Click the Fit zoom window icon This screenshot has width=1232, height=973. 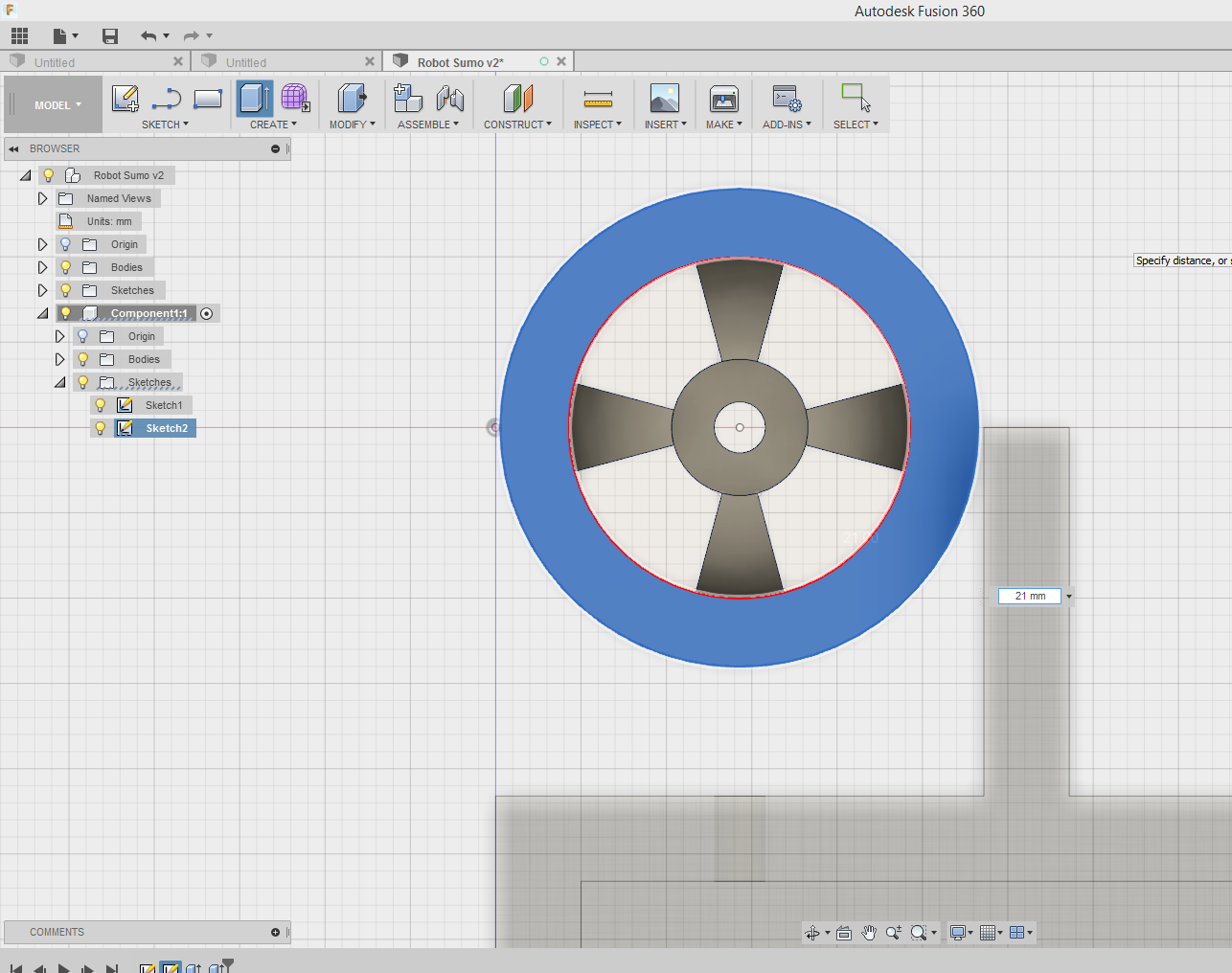coord(920,933)
